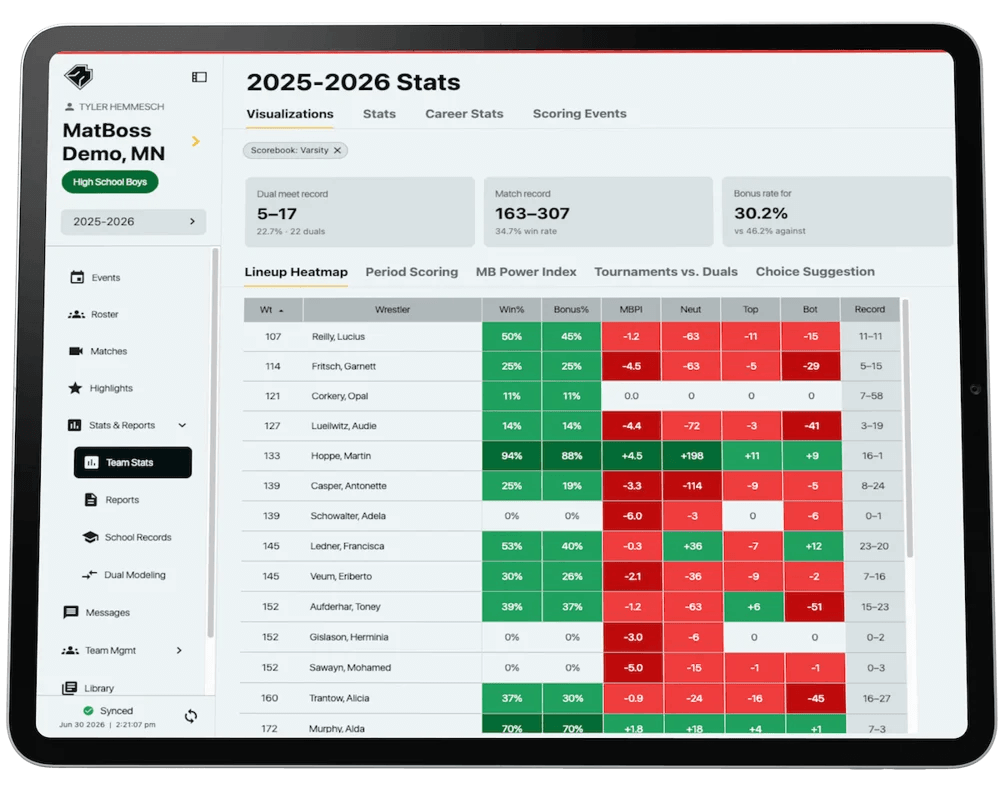This screenshot has width=1000, height=793.
Task: Click the 23–20 record for Ledner
Action: 874,546
